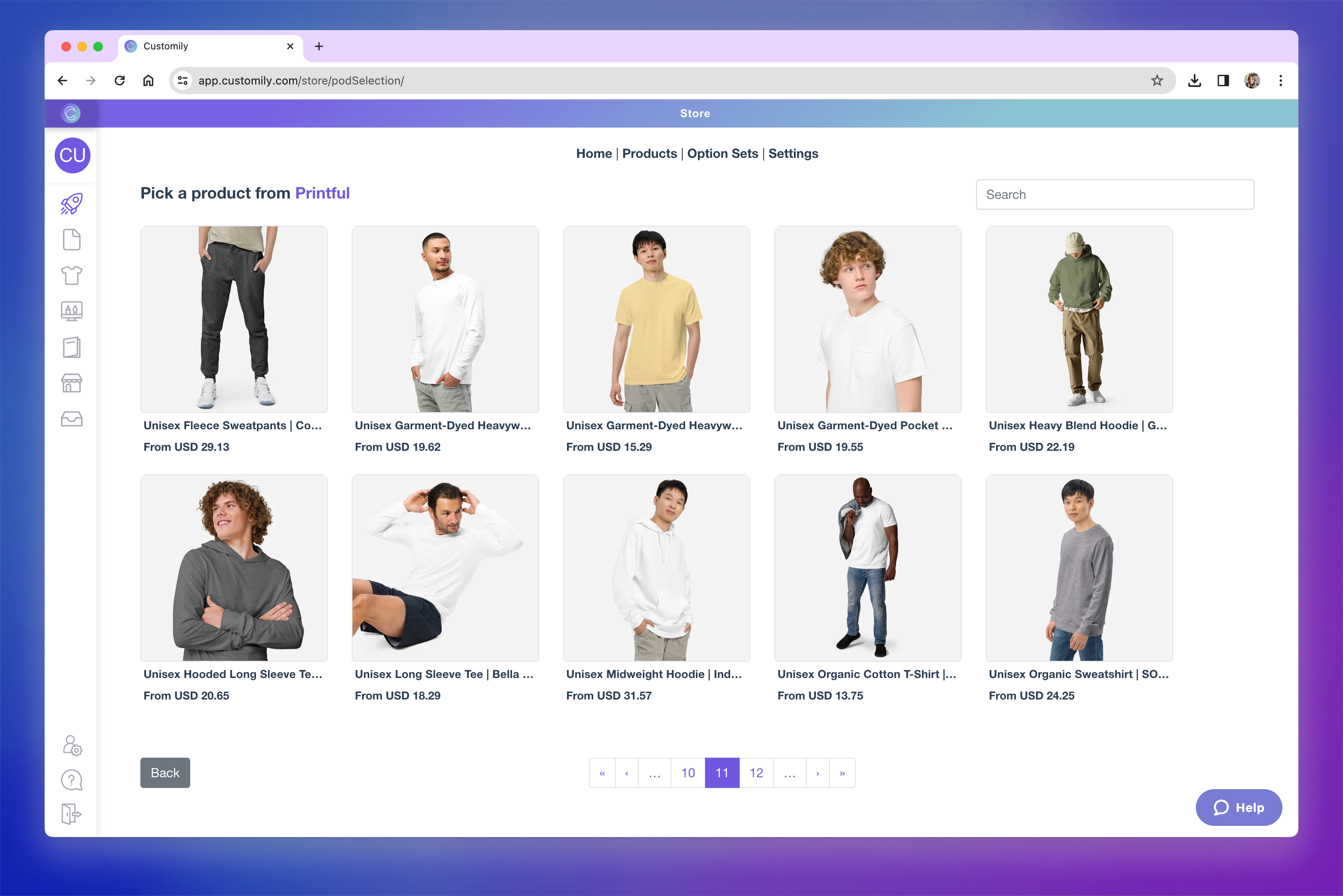This screenshot has width=1343, height=896.
Task: Click the Back button
Action: pos(165,772)
